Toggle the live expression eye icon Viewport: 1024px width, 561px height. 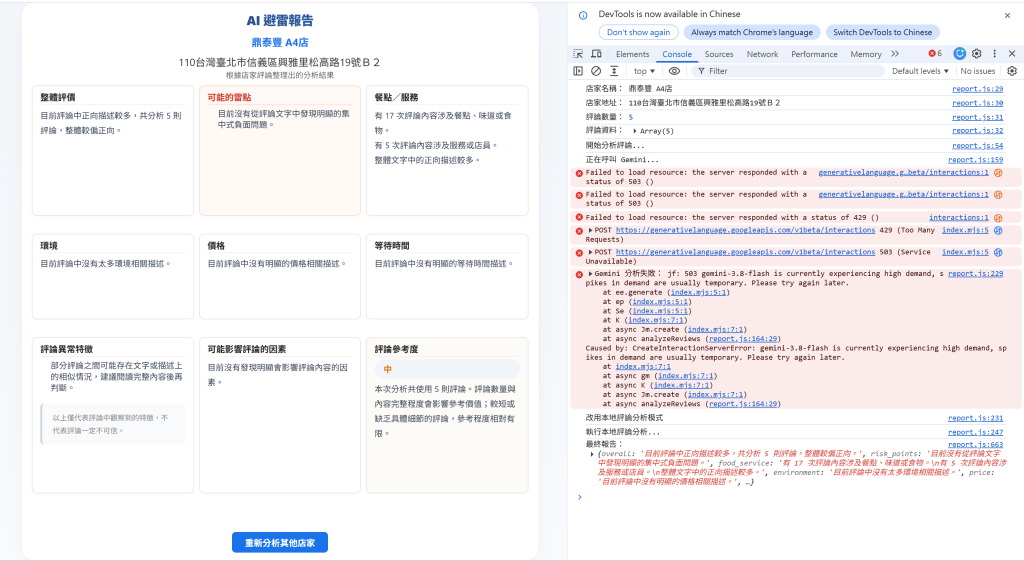[674, 71]
